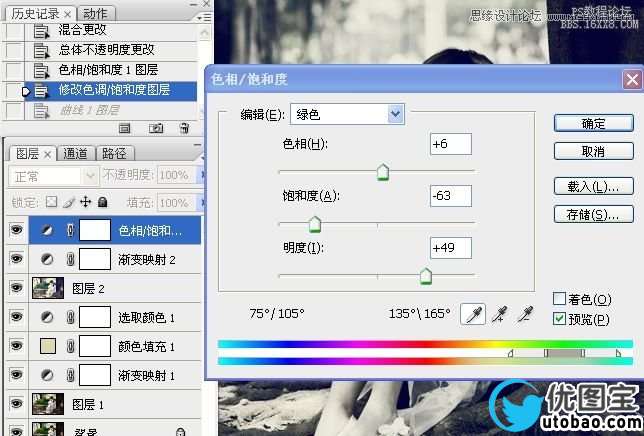644x436 pixels.
Task: Hide the 渐变映射 1 layer
Action: [x=16, y=374]
